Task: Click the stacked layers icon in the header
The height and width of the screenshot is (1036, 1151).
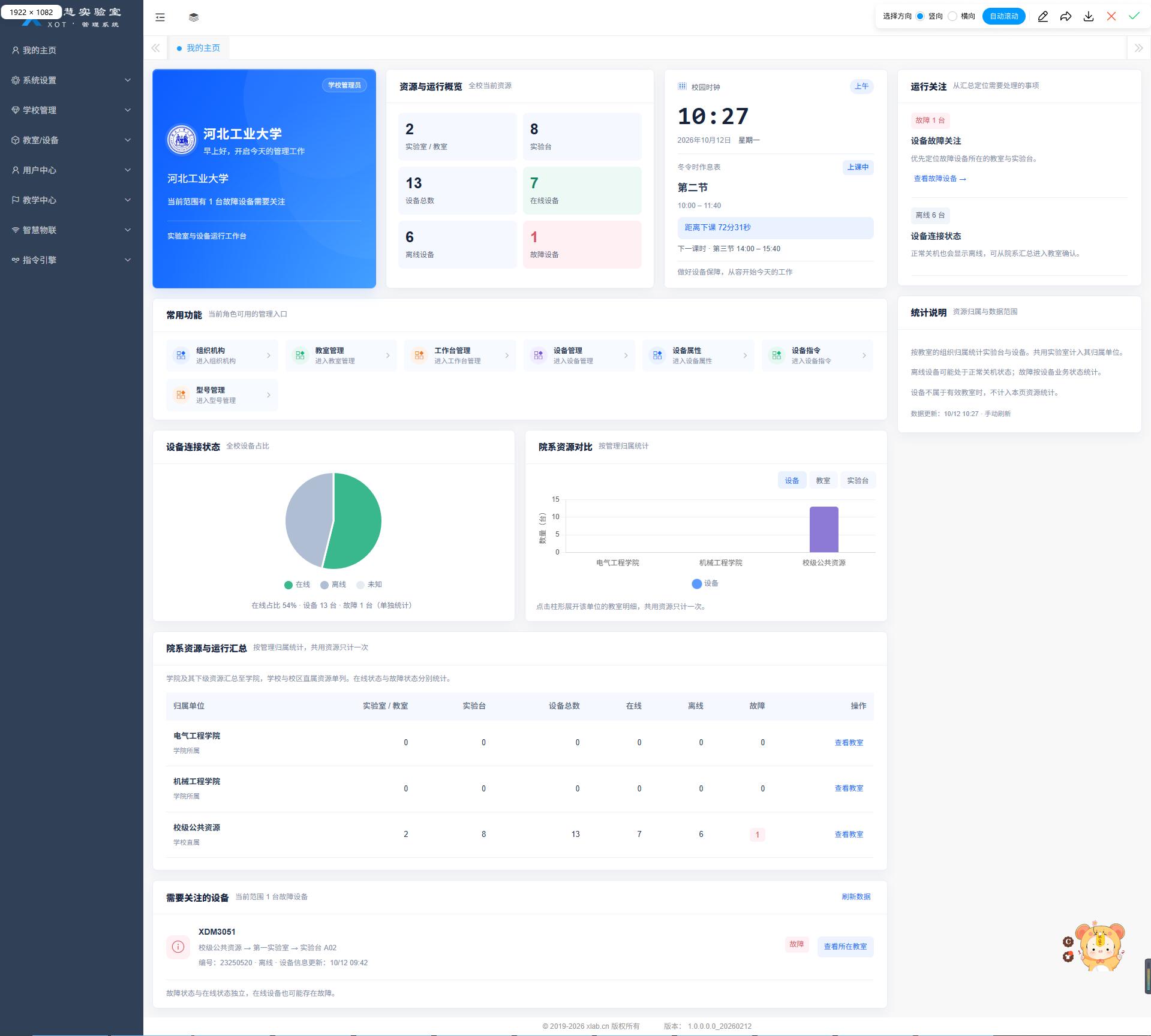Action: (193, 17)
